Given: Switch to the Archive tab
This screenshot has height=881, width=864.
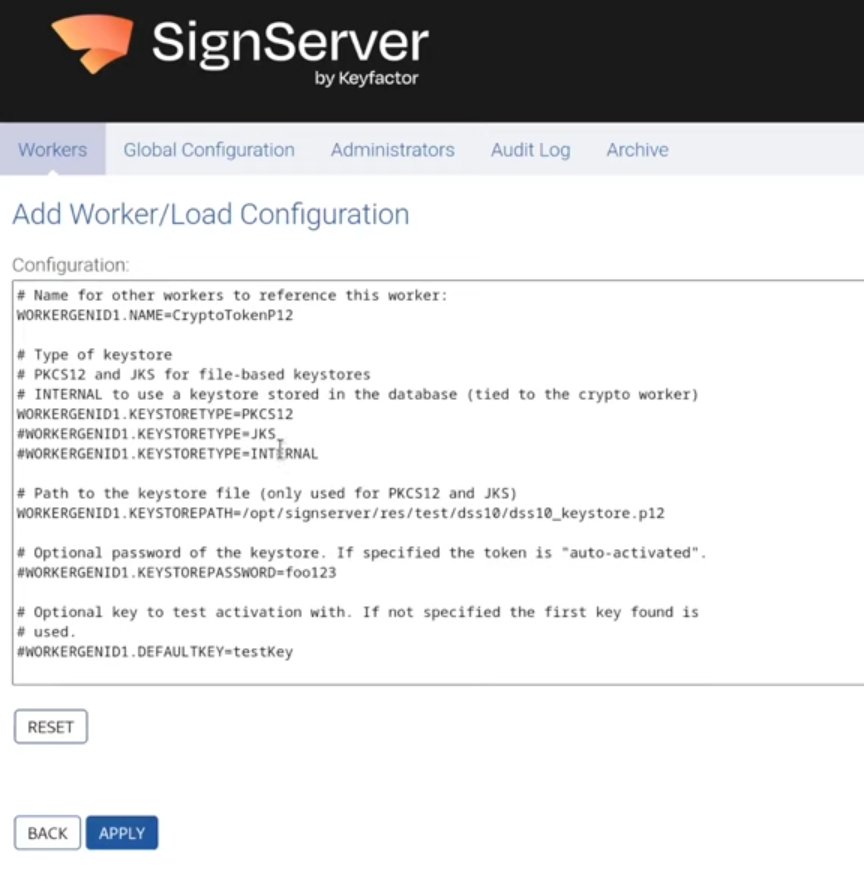Looking at the screenshot, I should (x=637, y=149).
